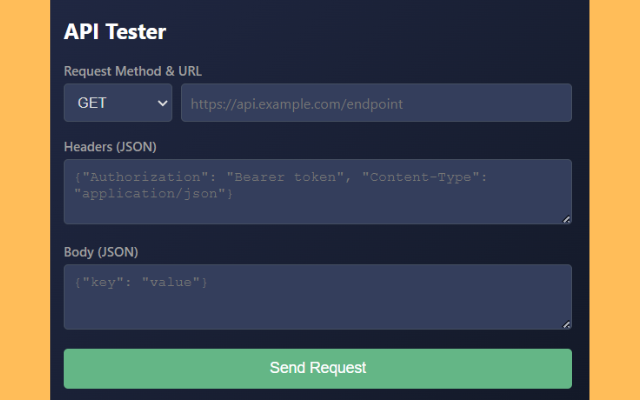Click the Headers textarea resize handle

click(567, 219)
